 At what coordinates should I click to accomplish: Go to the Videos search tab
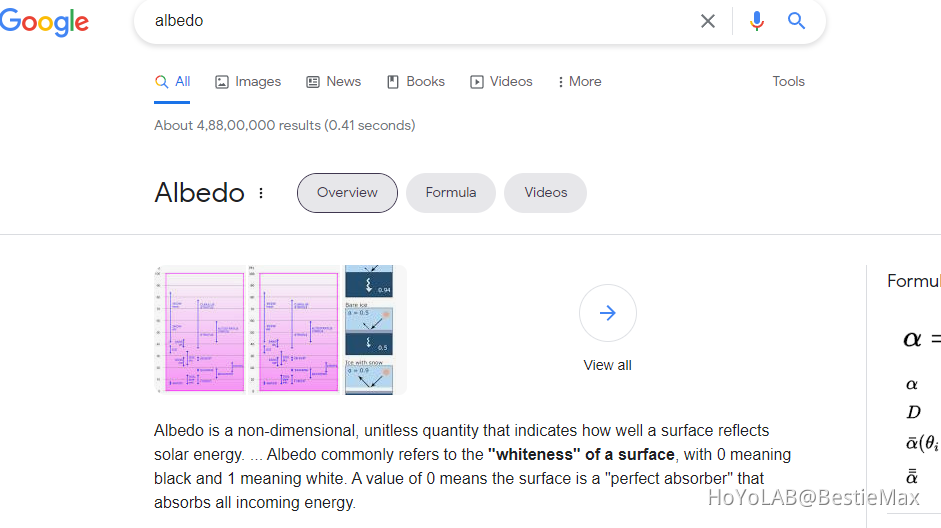tap(501, 82)
